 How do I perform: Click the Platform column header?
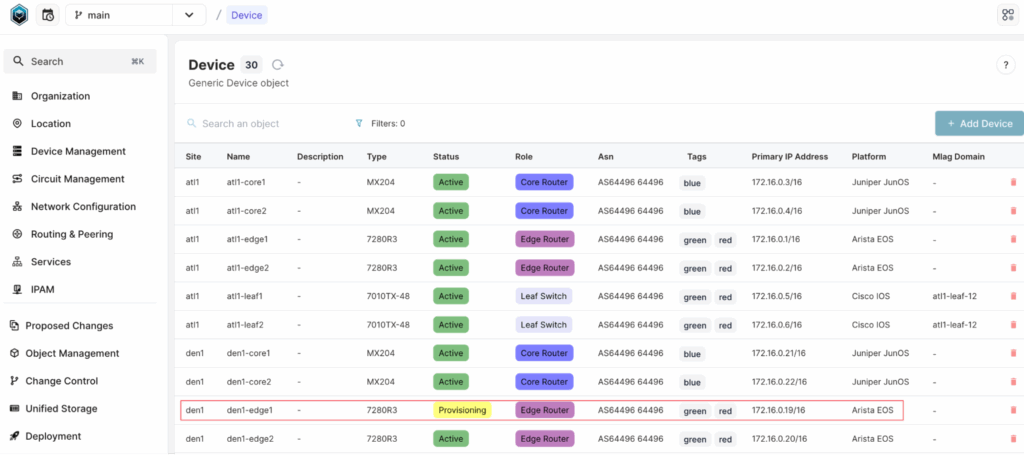[869, 157]
